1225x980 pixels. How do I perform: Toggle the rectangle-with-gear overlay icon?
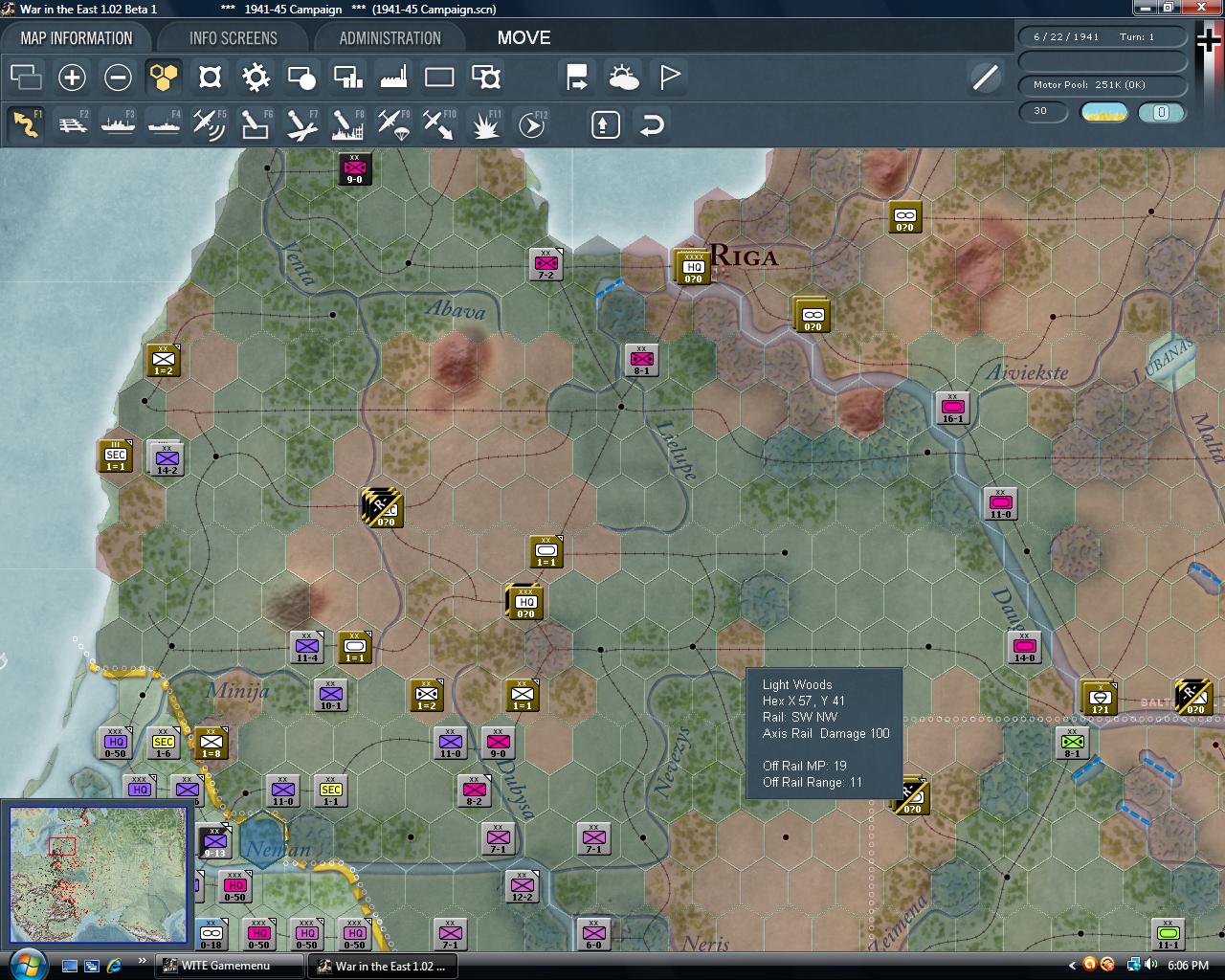pyautogui.click(x=485, y=78)
